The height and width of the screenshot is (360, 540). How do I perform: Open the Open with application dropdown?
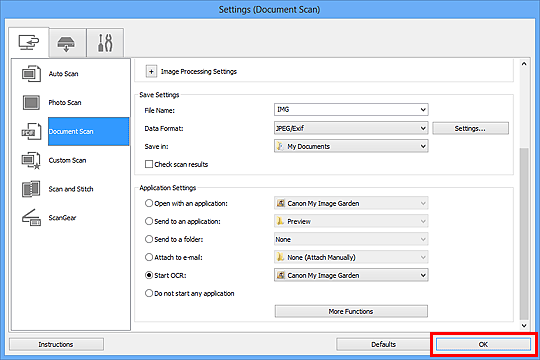(x=351, y=203)
